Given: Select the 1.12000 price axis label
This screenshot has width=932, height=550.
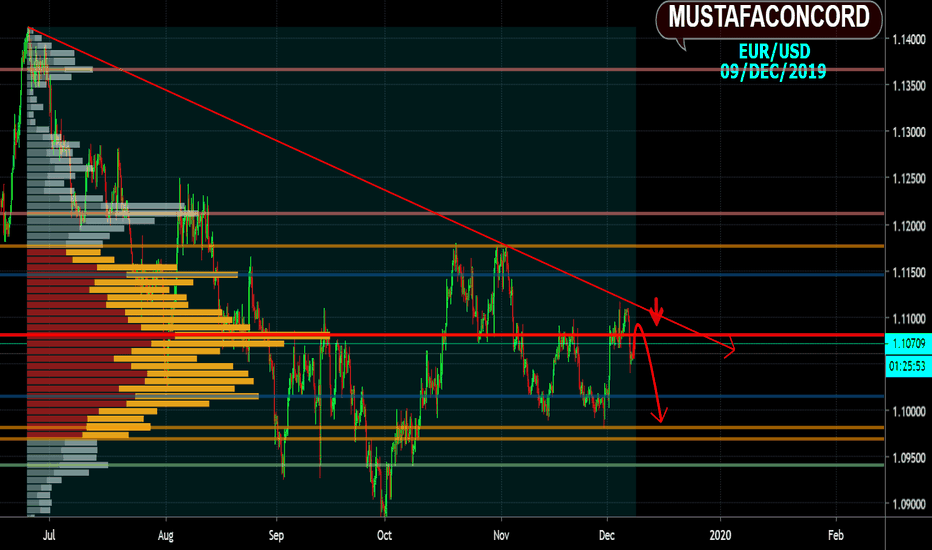Looking at the screenshot, I should [909, 226].
